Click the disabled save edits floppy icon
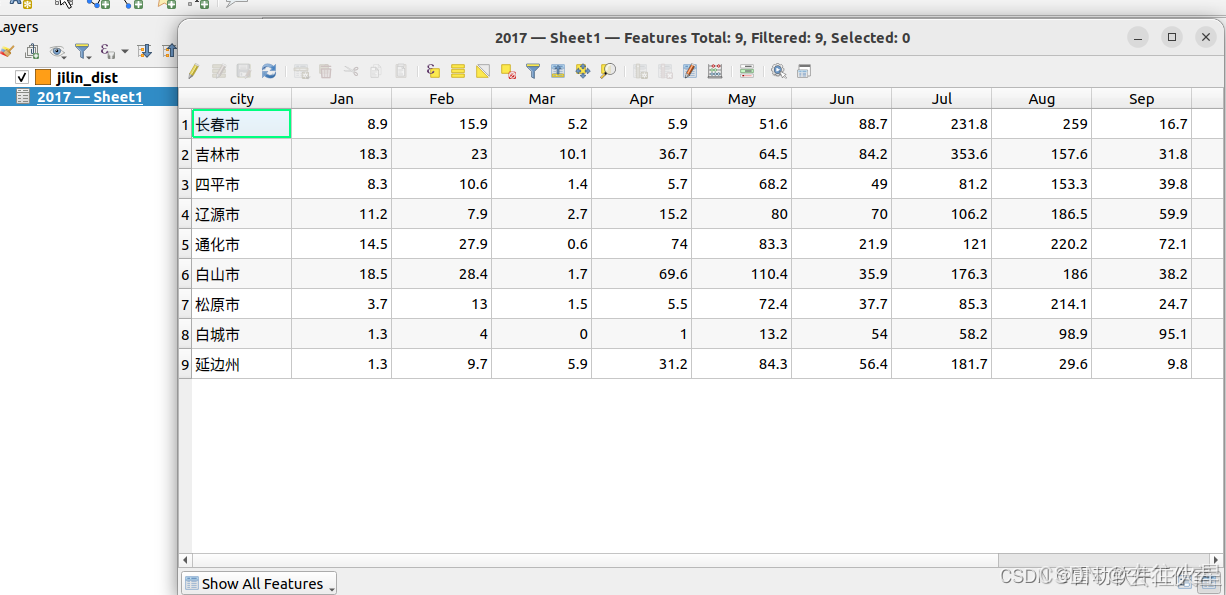 pyautogui.click(x=243, y=71)
